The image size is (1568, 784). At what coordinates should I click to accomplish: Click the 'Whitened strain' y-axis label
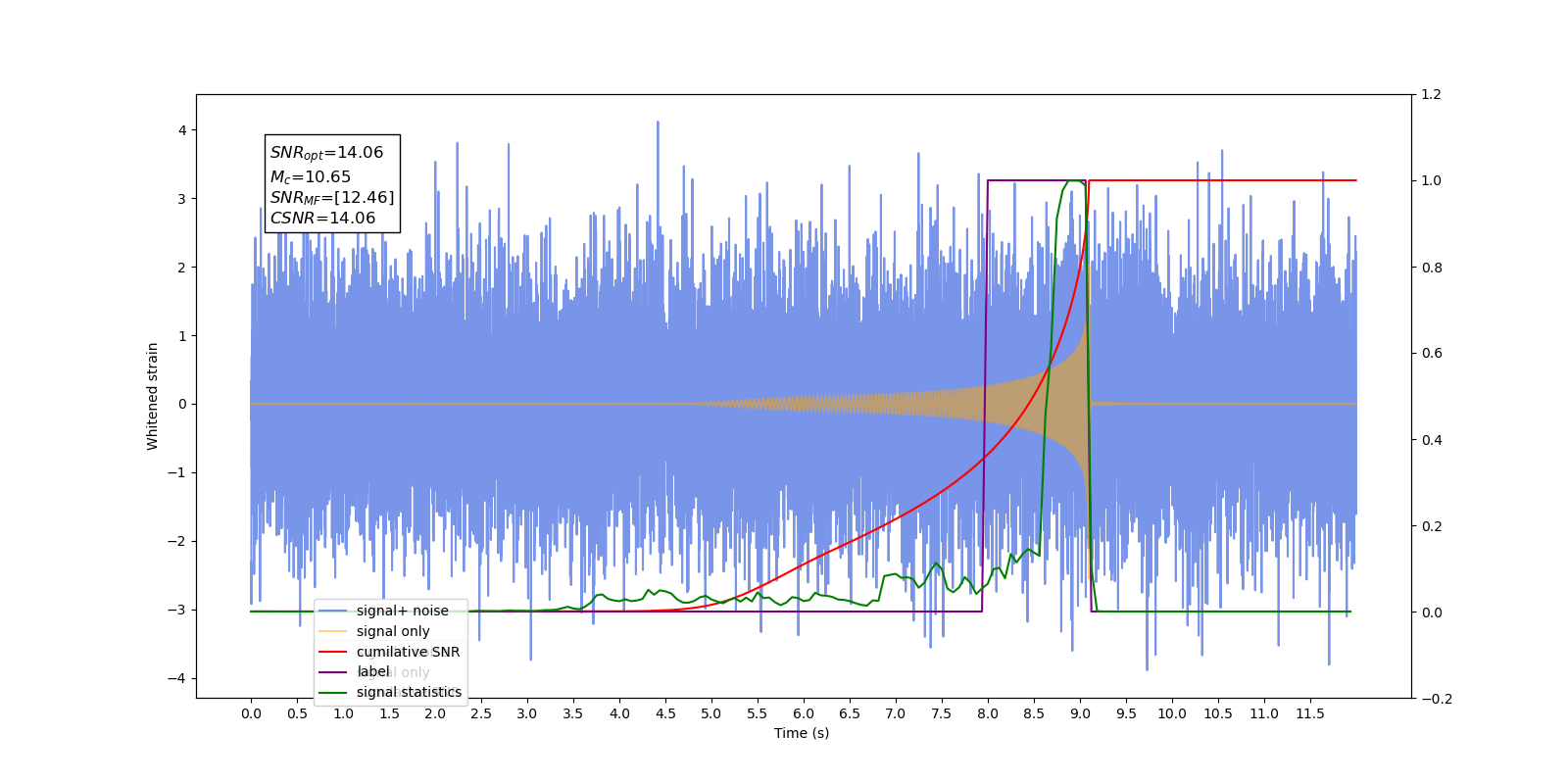pyautogui.click(x=153, y=396)
